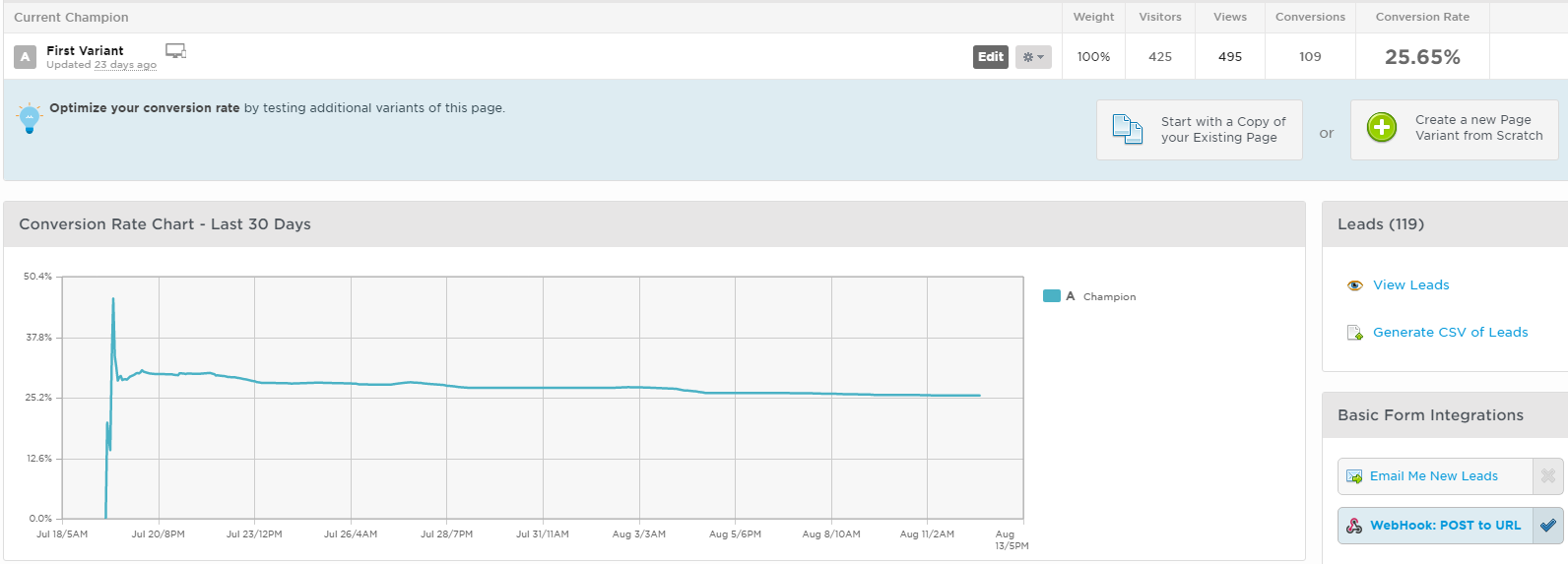This screenshot has height=564, width=1568.
Task: Click the 25.65% conversion rate value
Action: coord(1422,57)
